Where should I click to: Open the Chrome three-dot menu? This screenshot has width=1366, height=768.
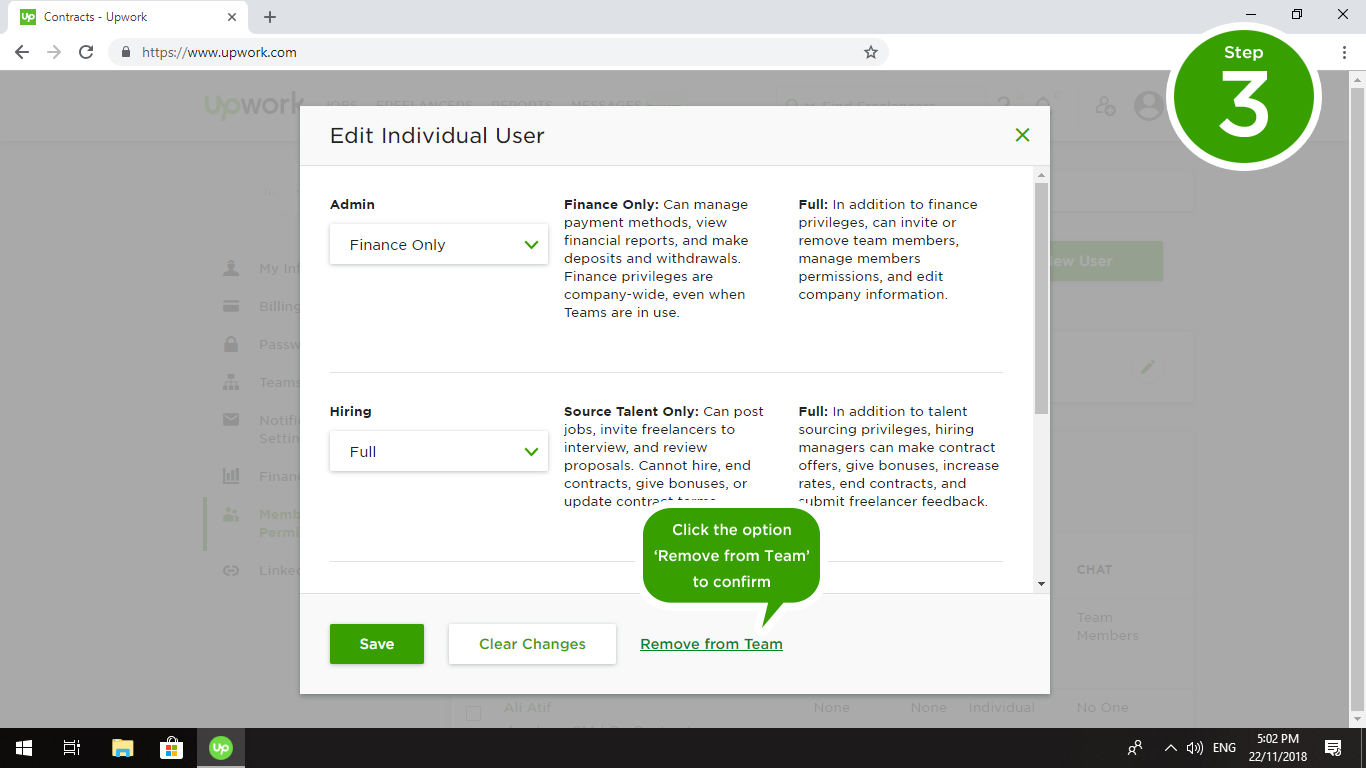point(1344,52)
